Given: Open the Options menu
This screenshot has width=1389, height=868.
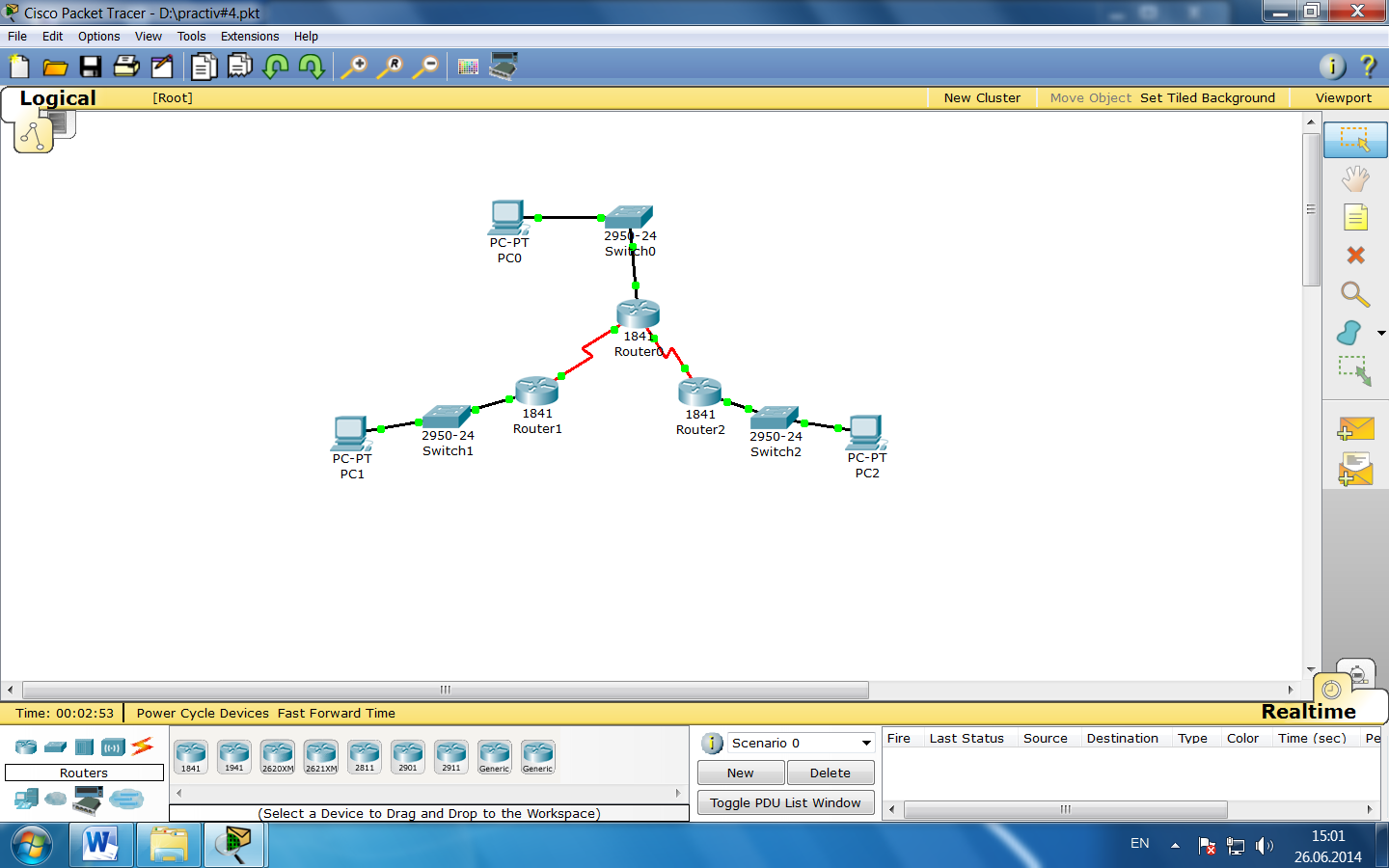Looking at the screenshot, I should 98,36.
